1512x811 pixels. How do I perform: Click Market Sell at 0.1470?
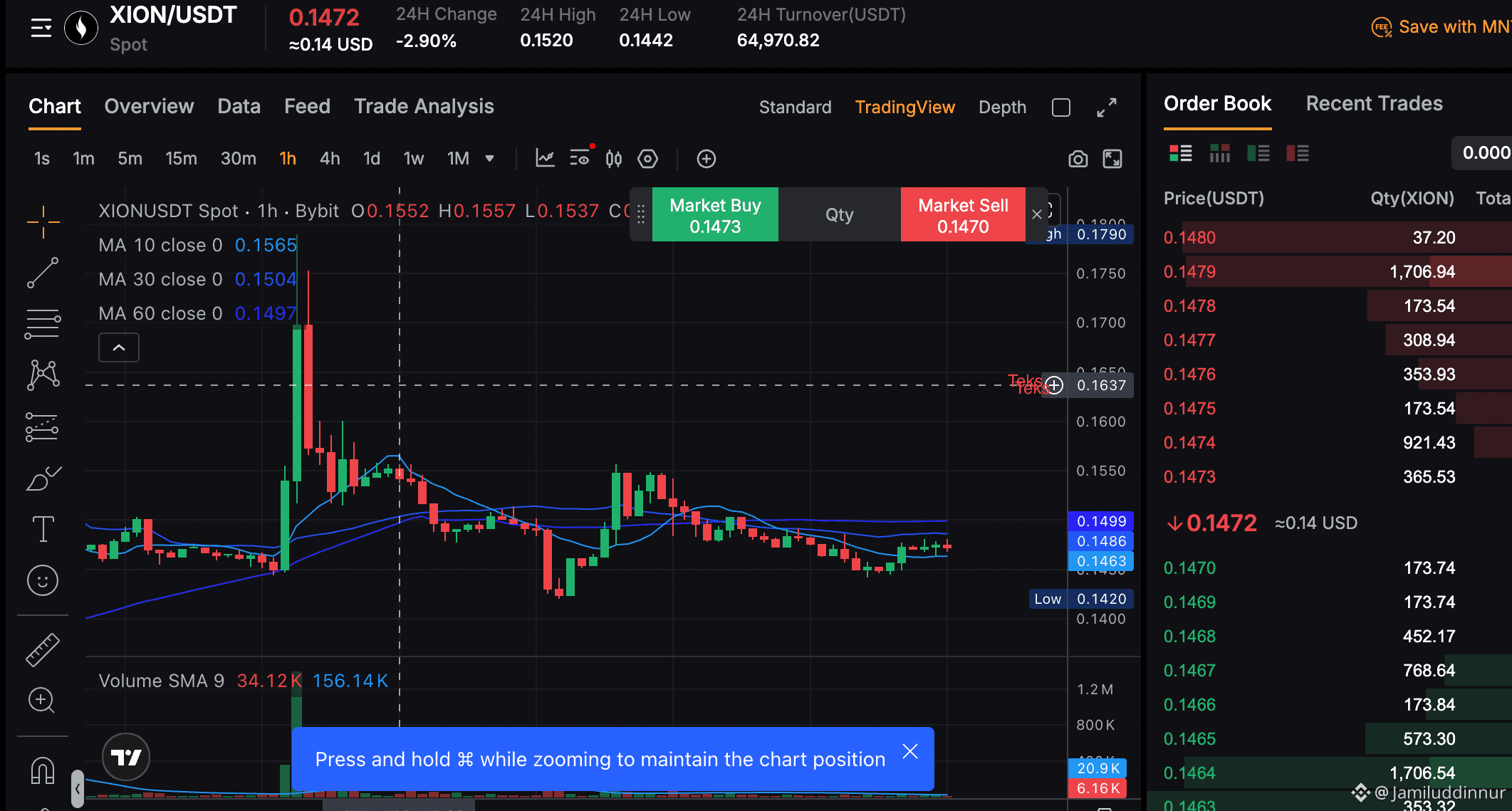[963, 215]
